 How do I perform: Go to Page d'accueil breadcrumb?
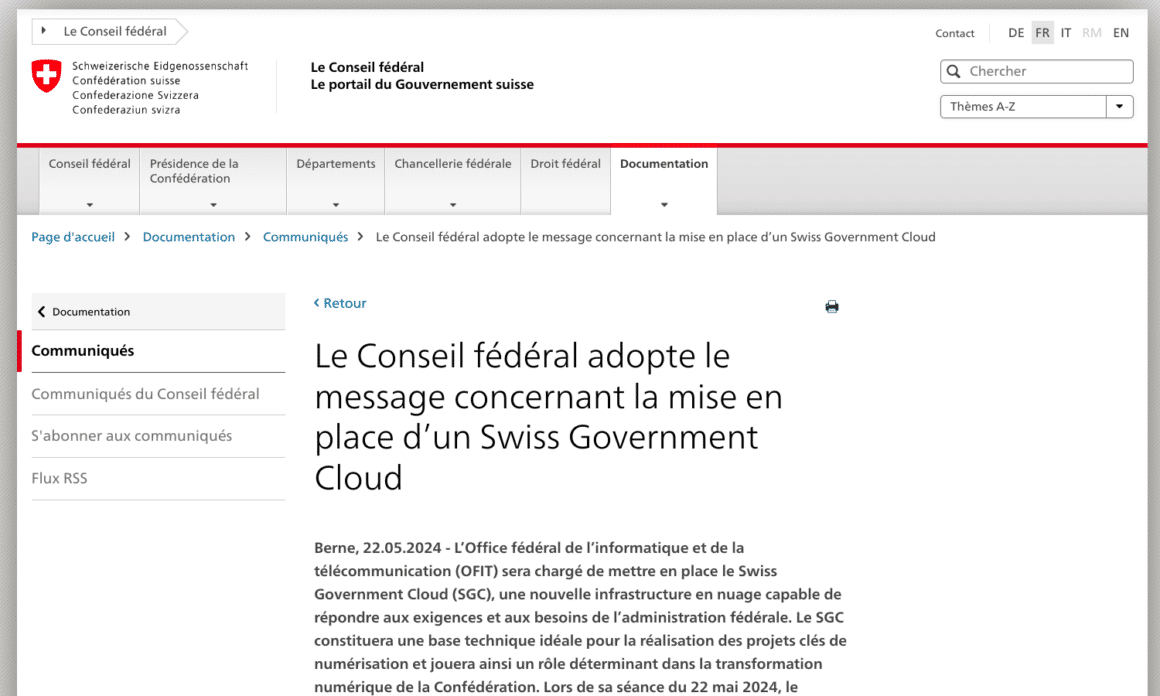pyautogui.click(x=72, y=237)
